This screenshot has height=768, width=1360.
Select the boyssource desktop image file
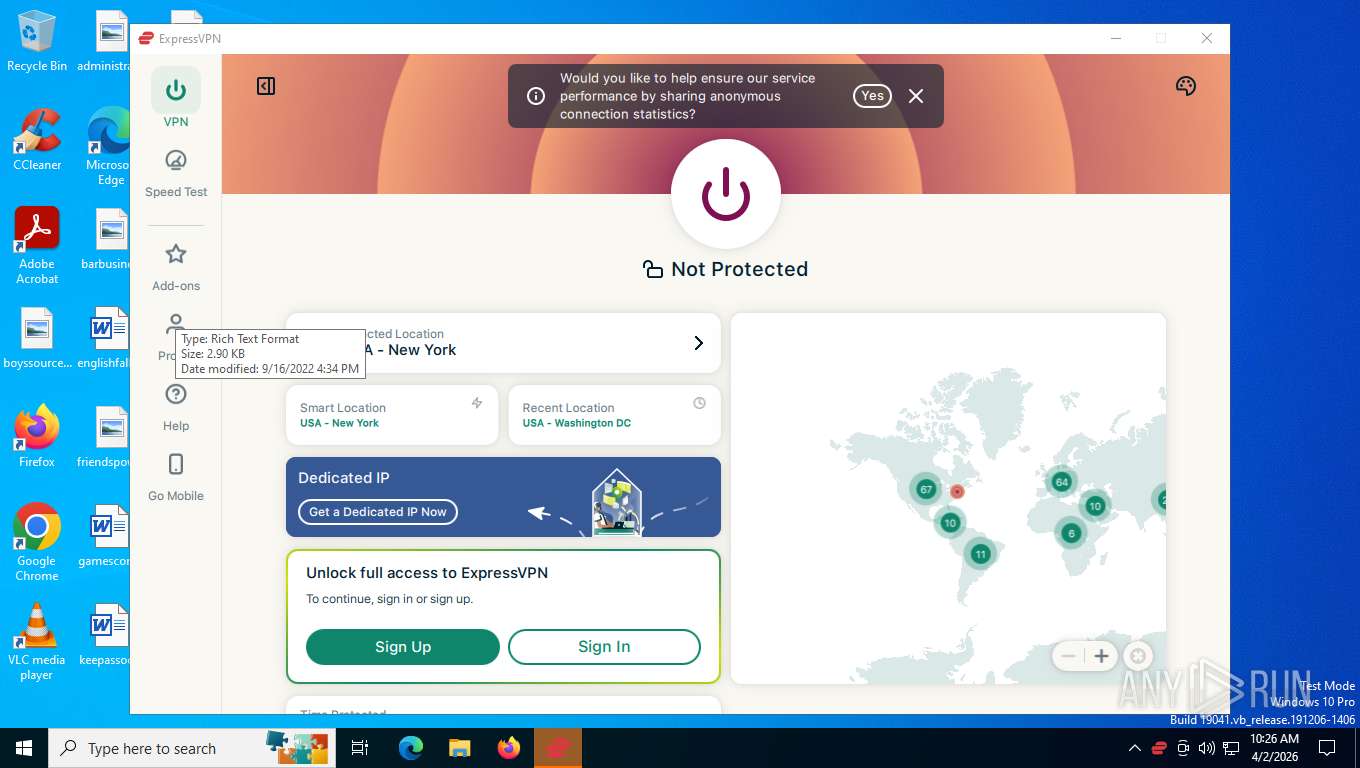click(x=37, y=338)
